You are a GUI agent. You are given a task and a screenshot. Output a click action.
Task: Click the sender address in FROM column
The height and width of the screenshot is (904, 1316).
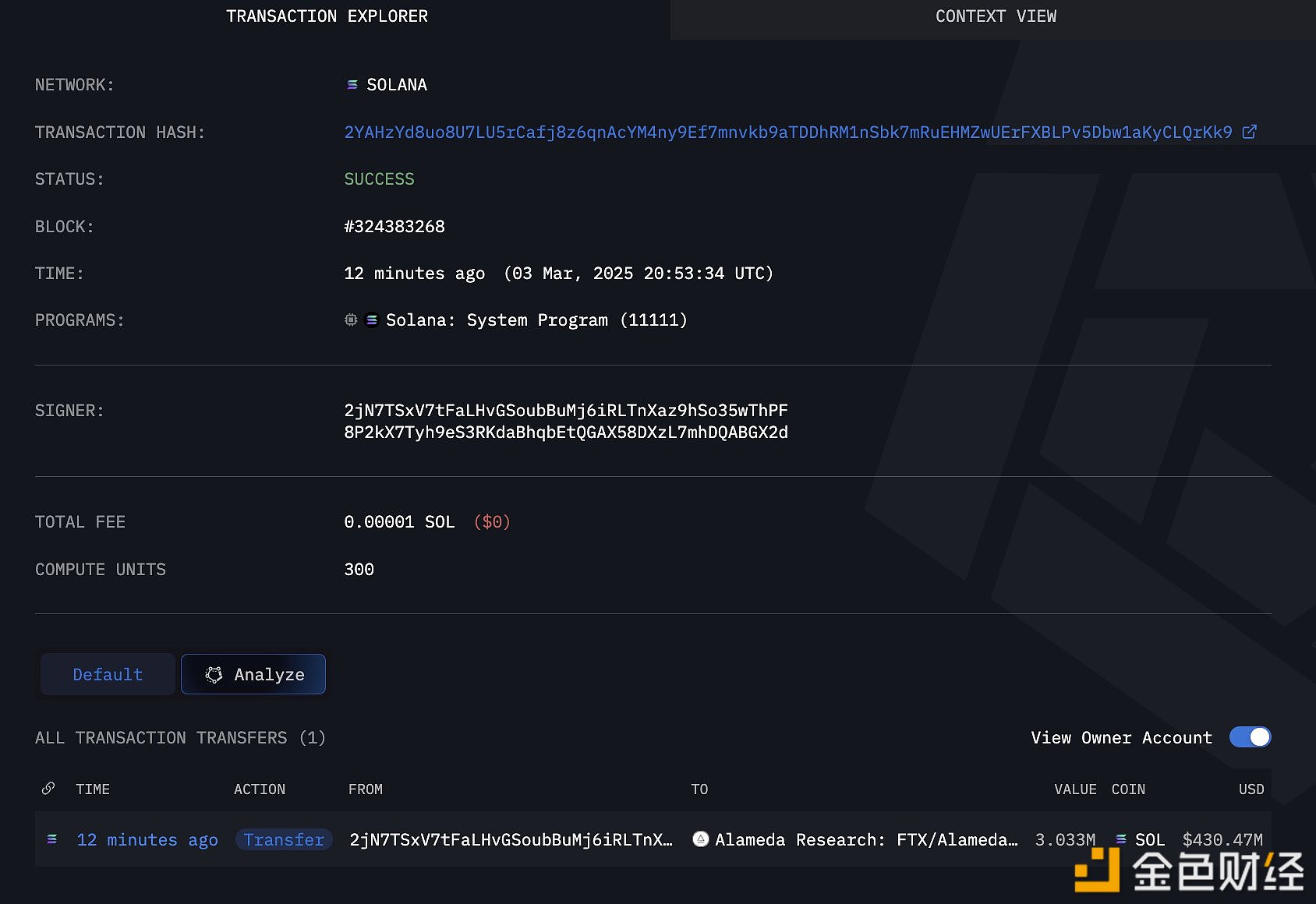[511, 839]
